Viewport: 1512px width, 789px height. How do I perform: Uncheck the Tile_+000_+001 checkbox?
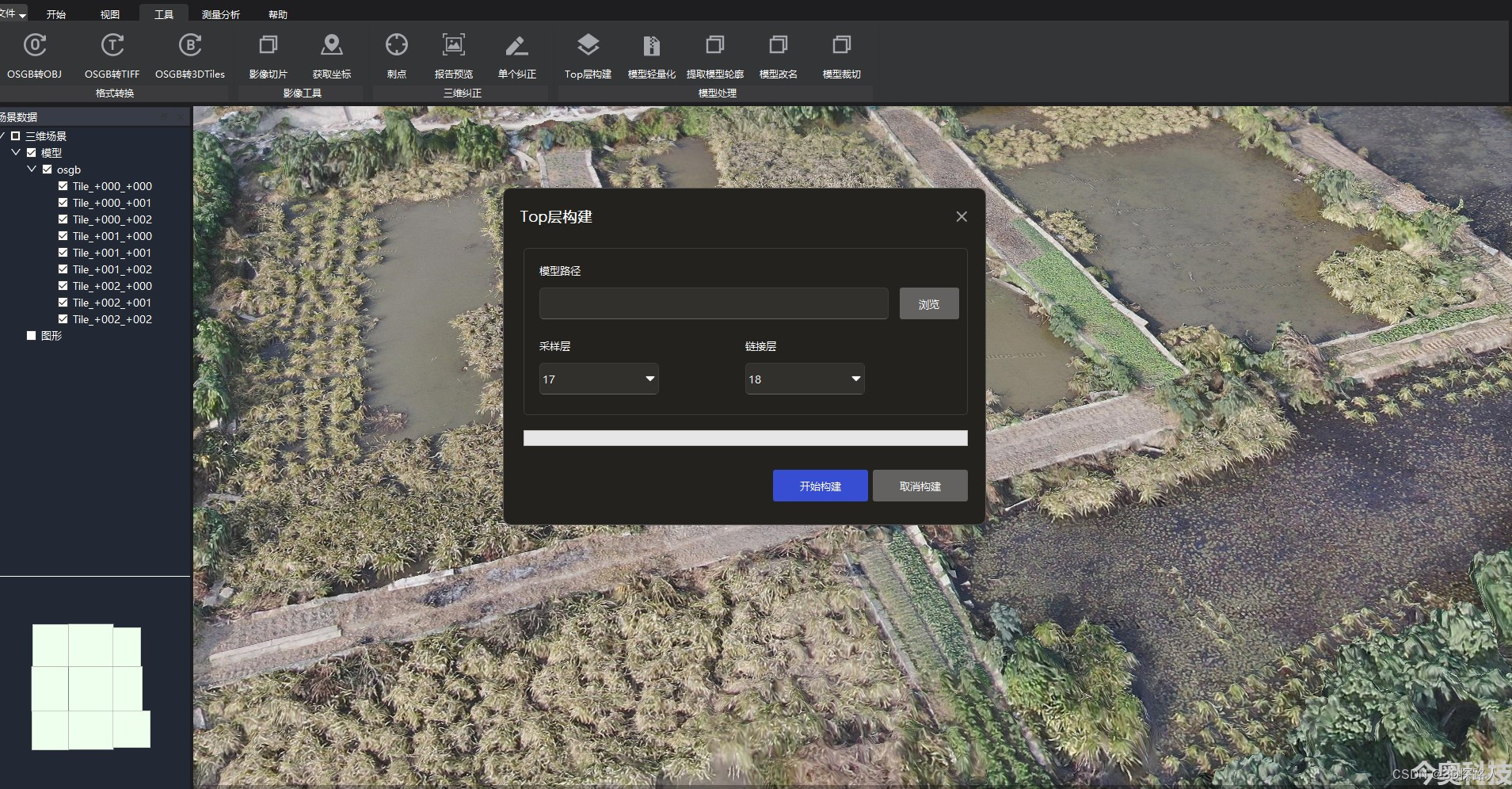click(x=63, y=203)
